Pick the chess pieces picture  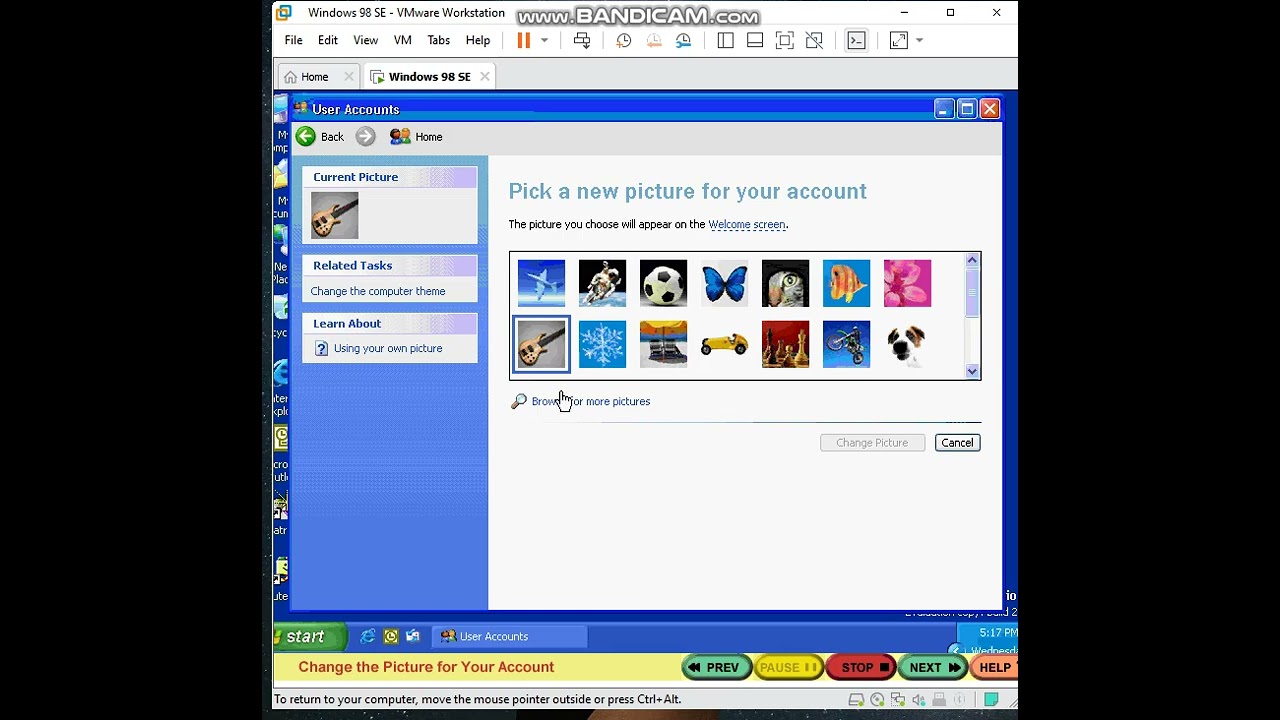785,344
